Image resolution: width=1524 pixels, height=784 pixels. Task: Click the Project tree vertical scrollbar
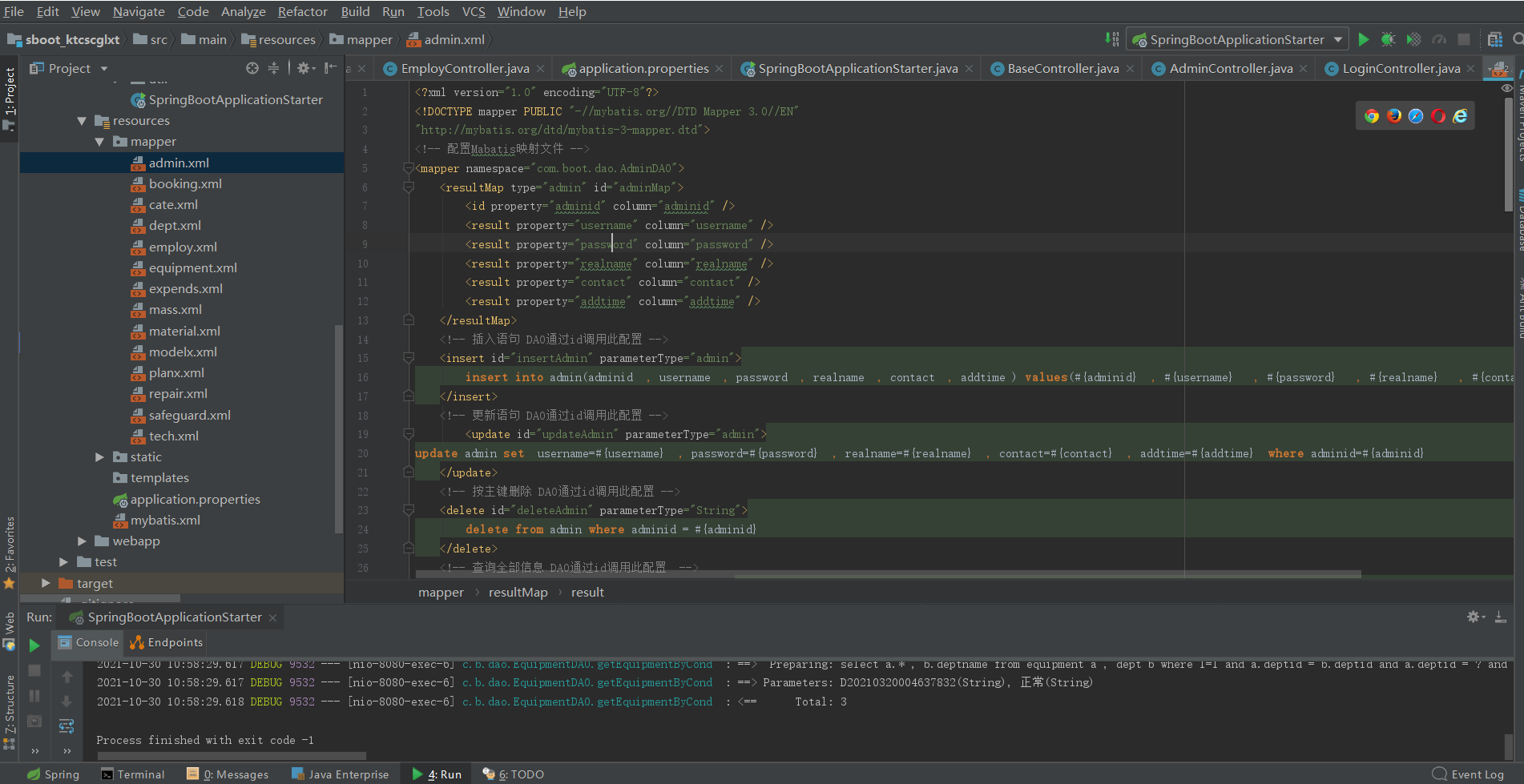coord(338,428)
